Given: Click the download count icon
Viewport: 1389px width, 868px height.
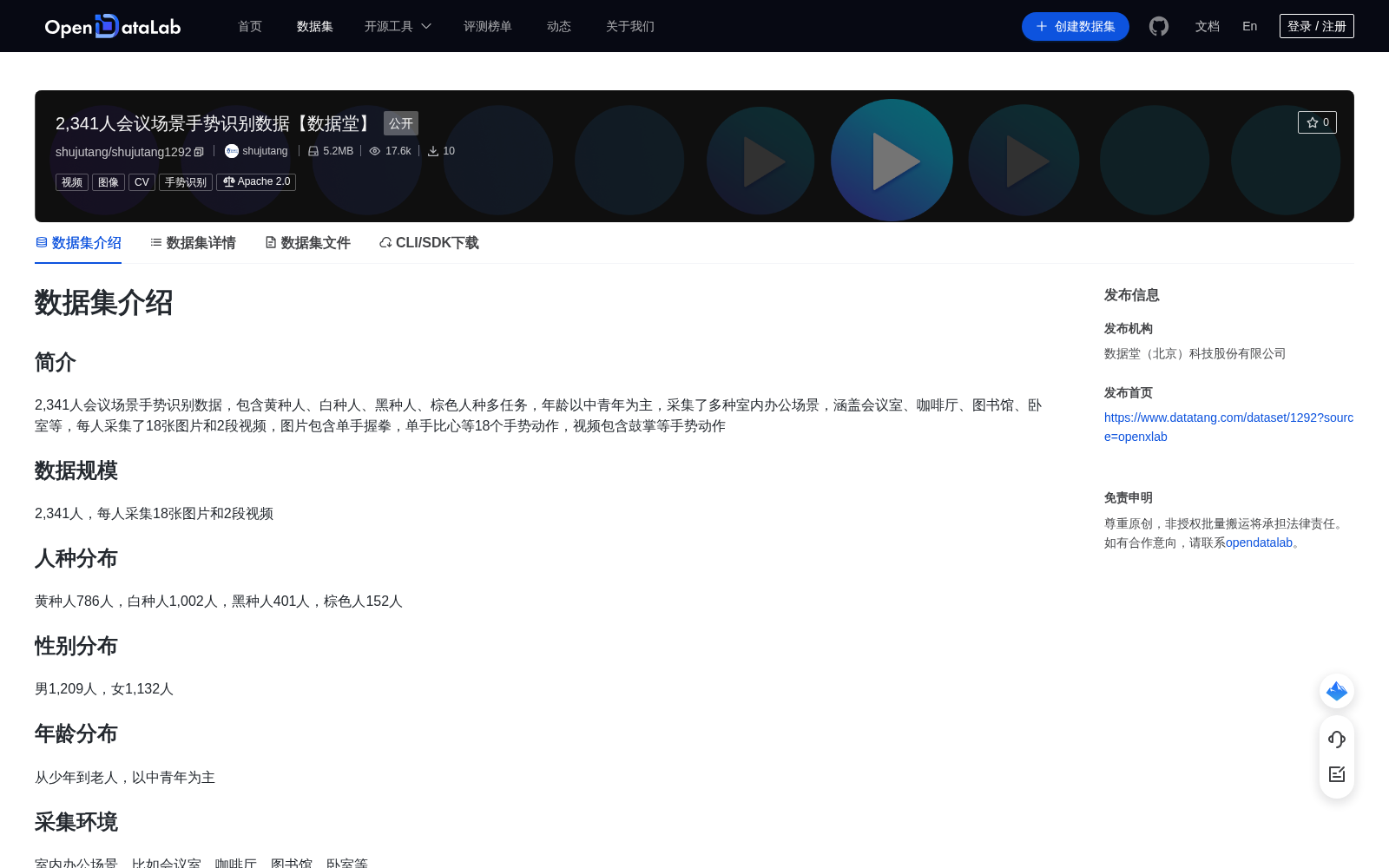Looking at the screenshot, I should tap(433, 151).
